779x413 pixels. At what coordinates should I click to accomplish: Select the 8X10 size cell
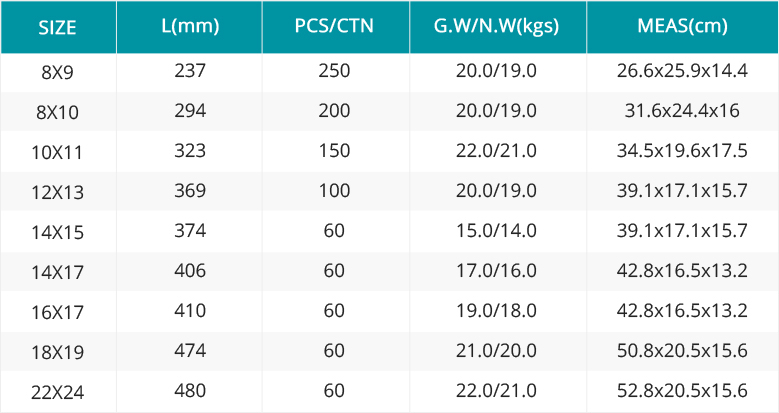pos(58,112)
